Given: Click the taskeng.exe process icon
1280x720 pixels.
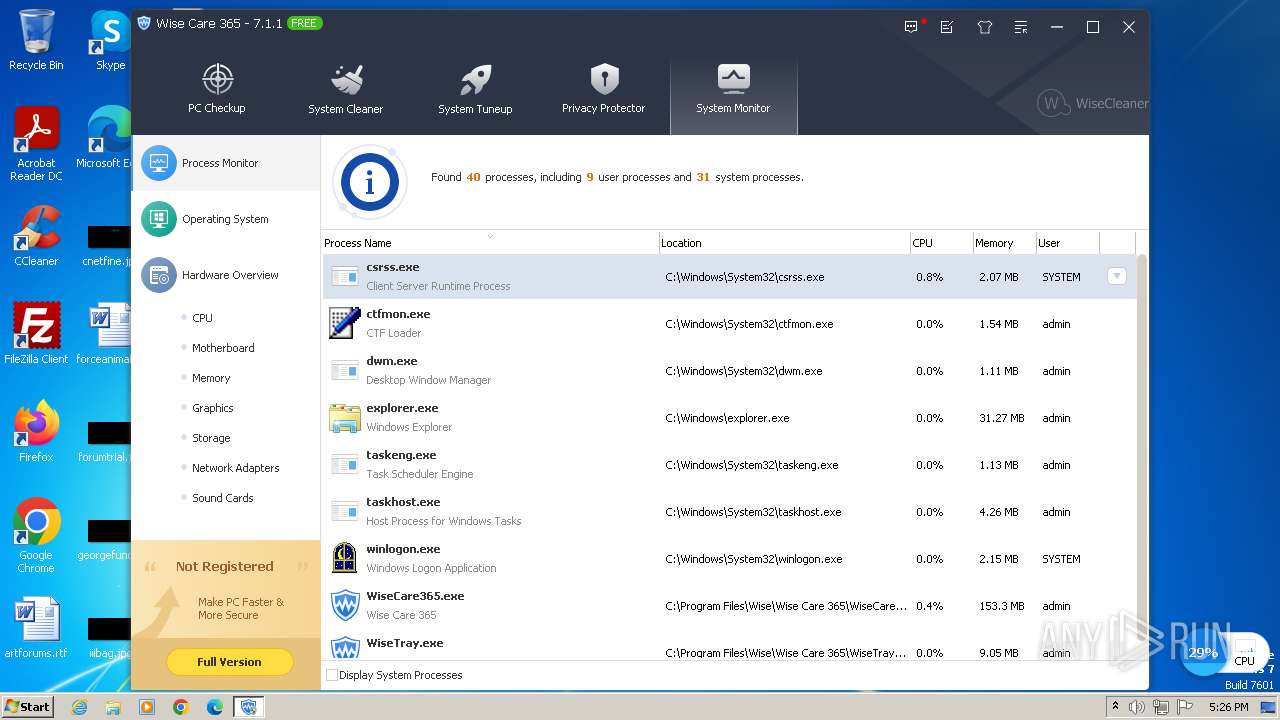Looking at the screenshot, I should pyautogui.click(x=345, y=465).
